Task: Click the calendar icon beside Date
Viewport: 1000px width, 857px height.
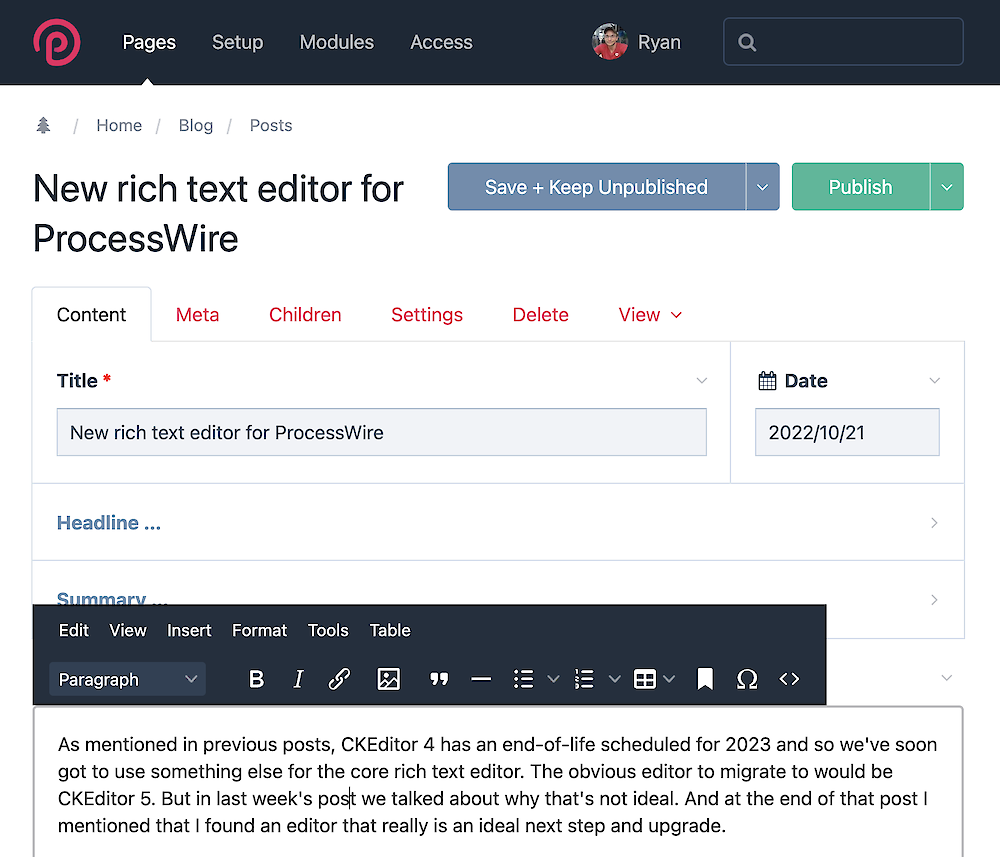Action: coord(767,381)
